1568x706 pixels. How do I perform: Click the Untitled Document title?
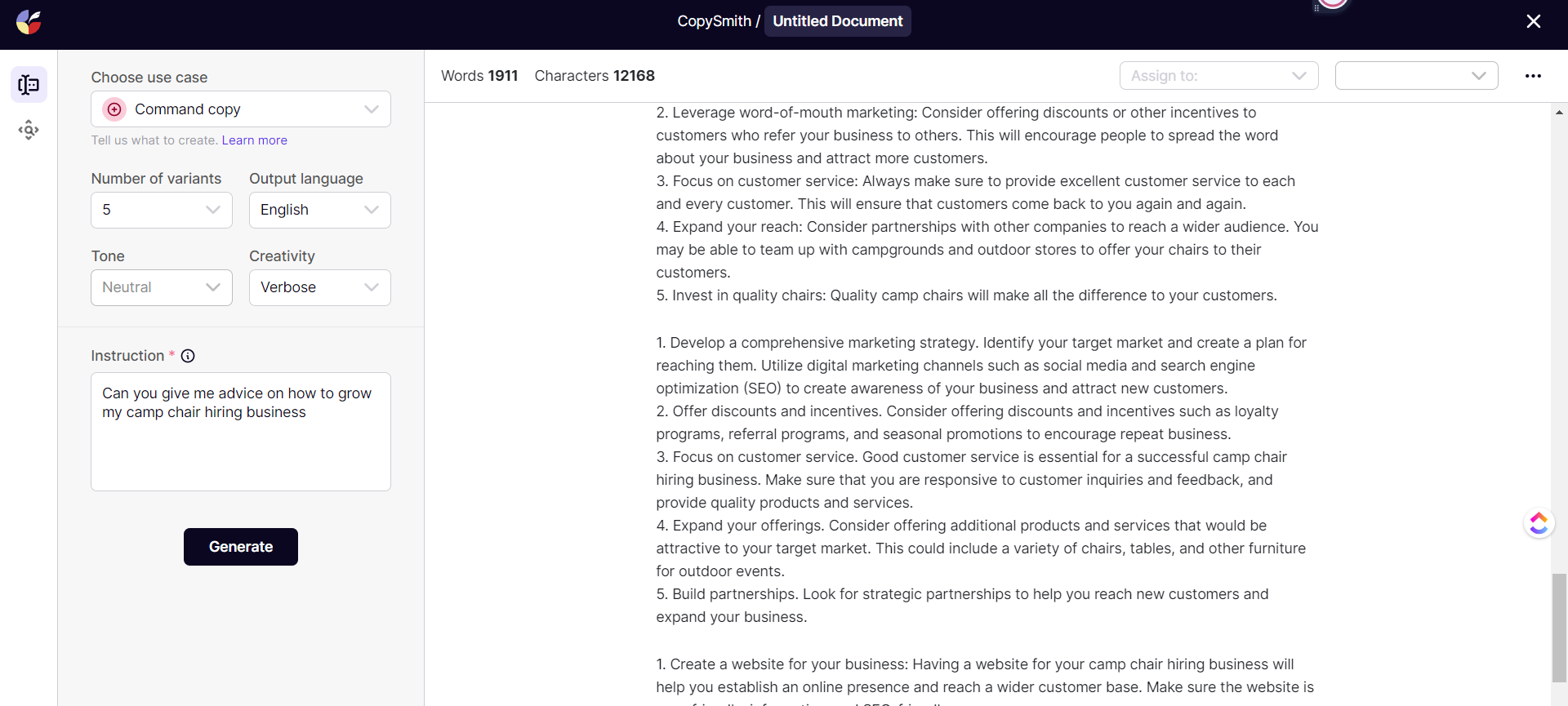click(x=837, y=21)
